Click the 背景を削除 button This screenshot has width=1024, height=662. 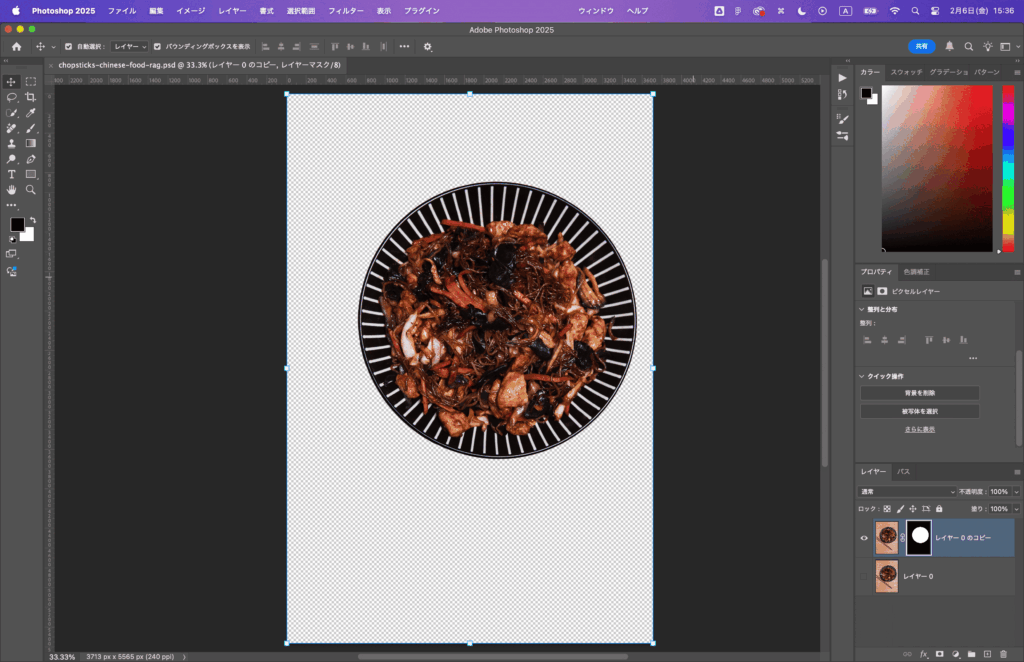[919, 393]
